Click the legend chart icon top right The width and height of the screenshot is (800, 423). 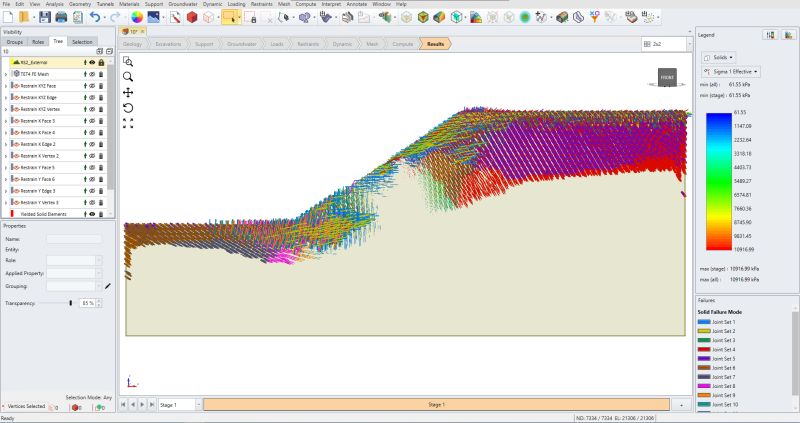point(789,35)
